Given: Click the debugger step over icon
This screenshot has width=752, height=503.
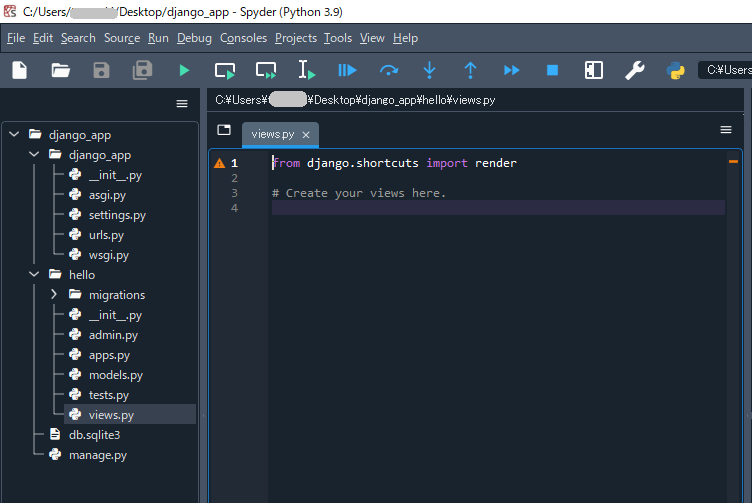Looking at the screenshot, I should [388, 70].
